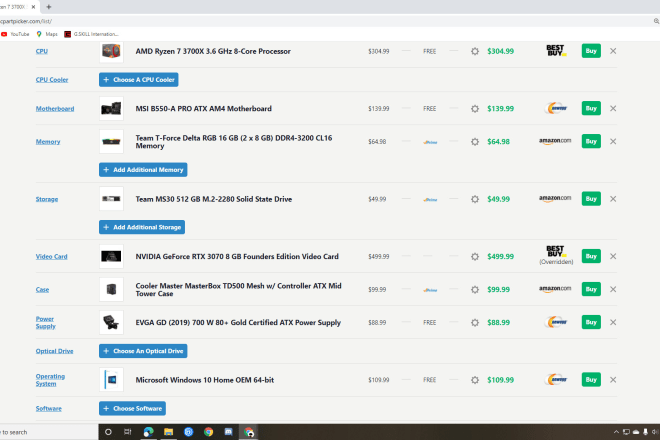Buy Microsoft Windows 10 Home OEM
This screenshot has width=660, height=440.
click(x=591, y=380)
